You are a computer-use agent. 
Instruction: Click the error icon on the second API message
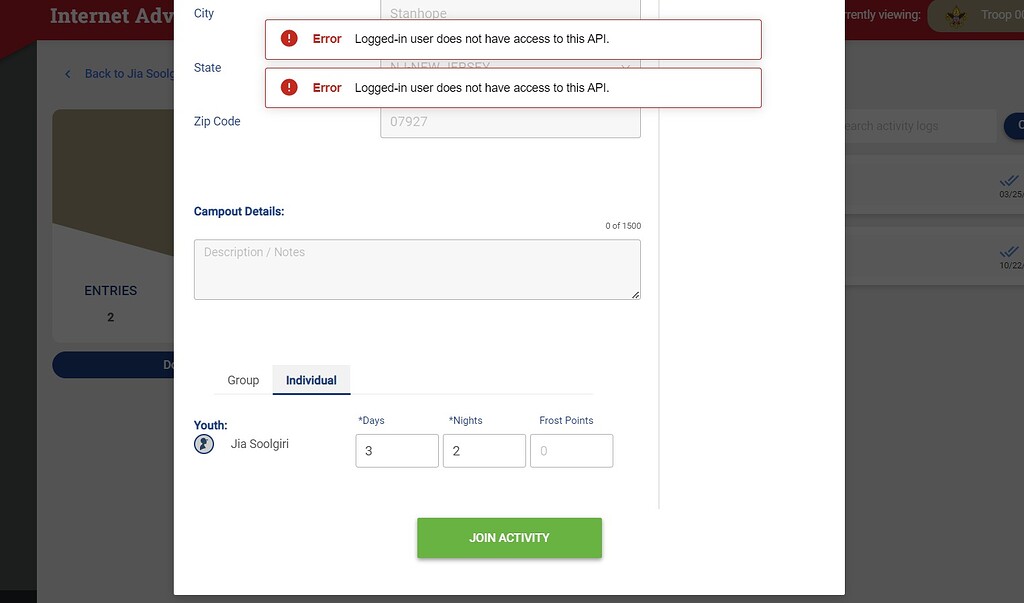pos(289,87)
